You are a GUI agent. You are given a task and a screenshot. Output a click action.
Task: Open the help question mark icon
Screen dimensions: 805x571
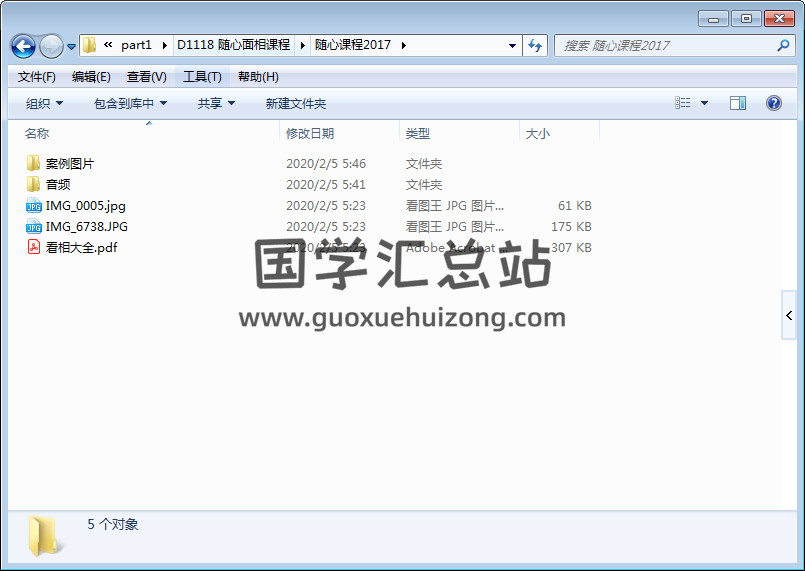pyautogui.click(x=773, y=103)
